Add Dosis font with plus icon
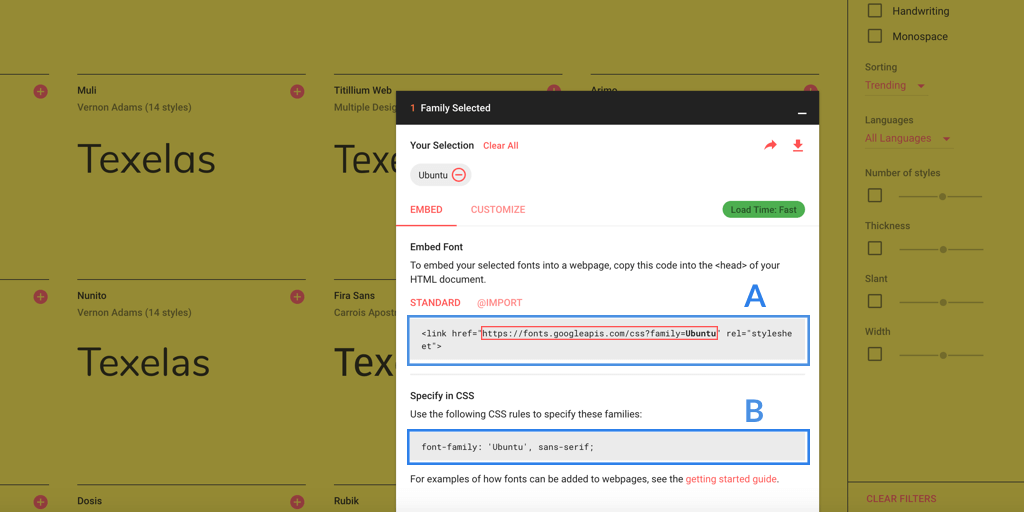The image size is (1024, 512). 297,502
